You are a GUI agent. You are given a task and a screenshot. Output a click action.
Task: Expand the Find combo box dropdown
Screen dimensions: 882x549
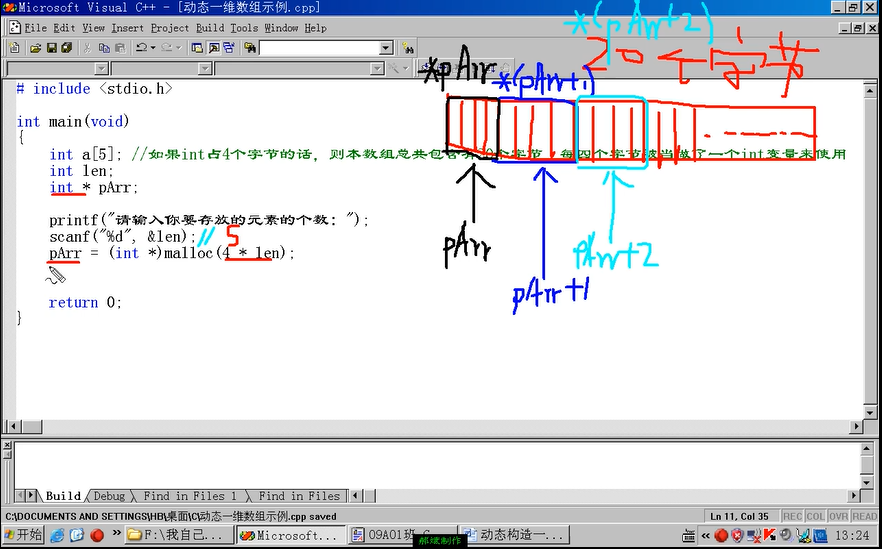click(x=386, y=48)
